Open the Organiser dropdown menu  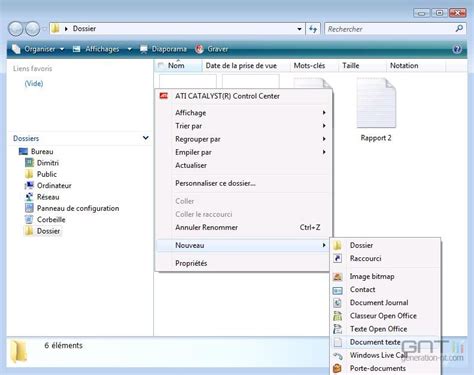pos(38,49)
